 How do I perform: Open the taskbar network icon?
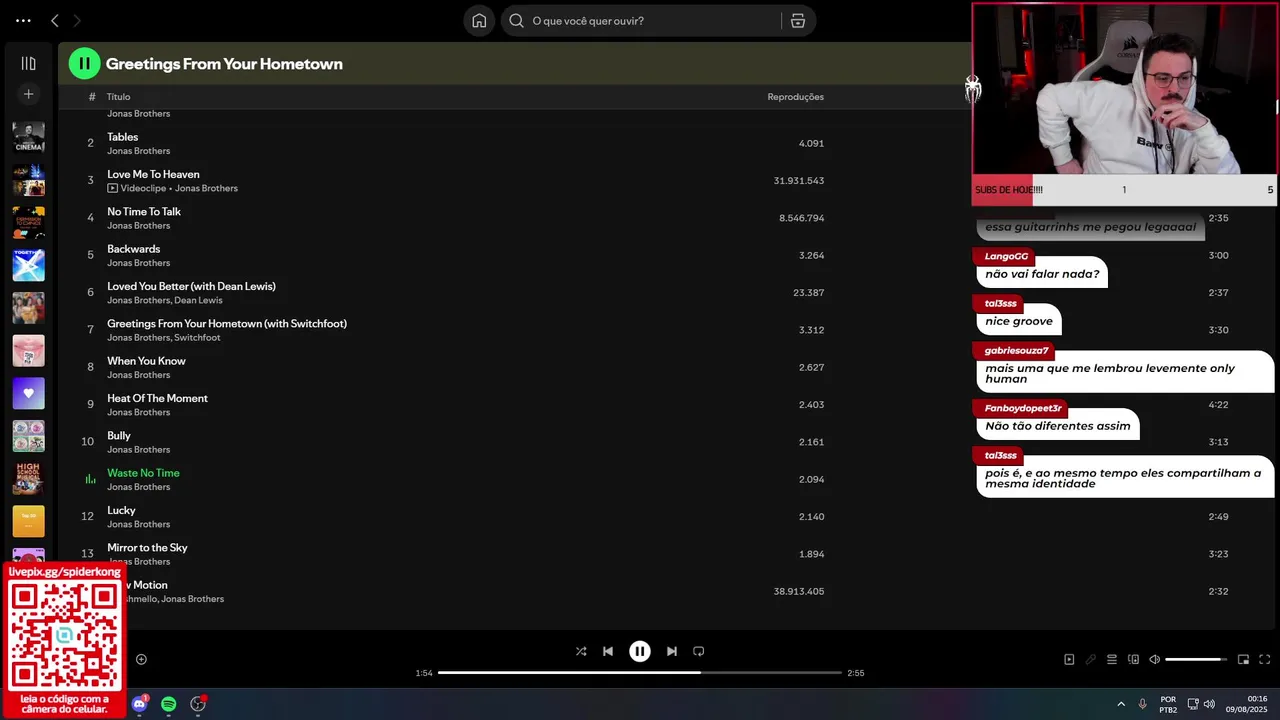click(x=1193, y=704)
